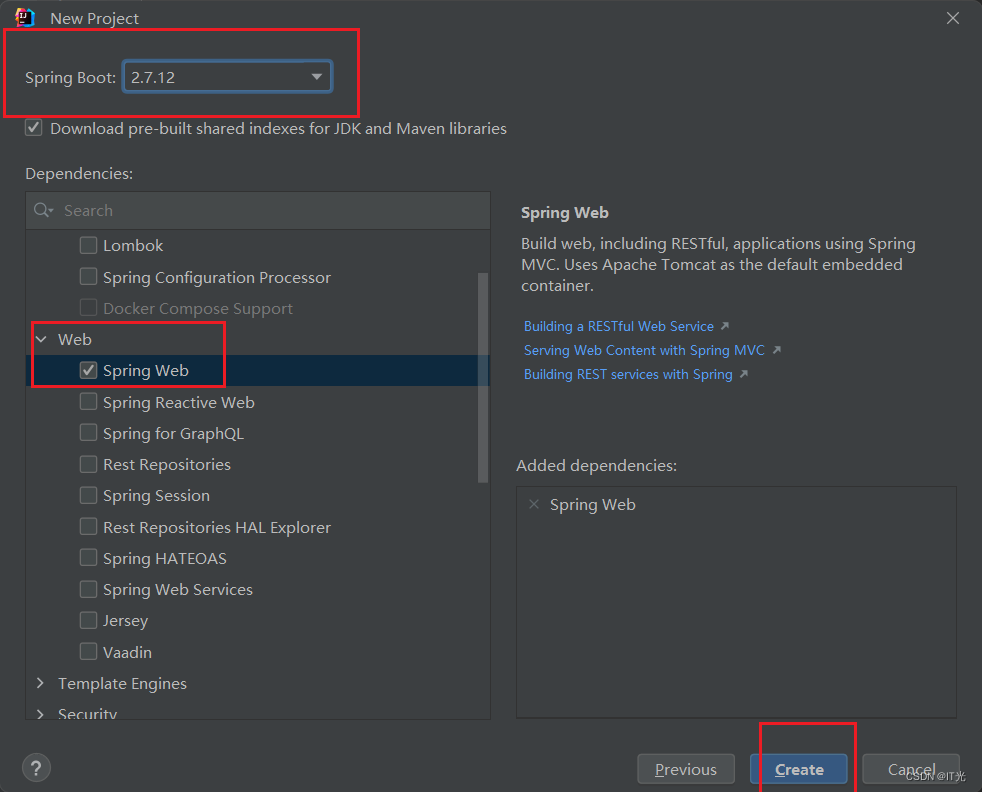Enable Spring Session checkbox
The image size is (982, 792).
pyautogui.click(x=88, y=495)
